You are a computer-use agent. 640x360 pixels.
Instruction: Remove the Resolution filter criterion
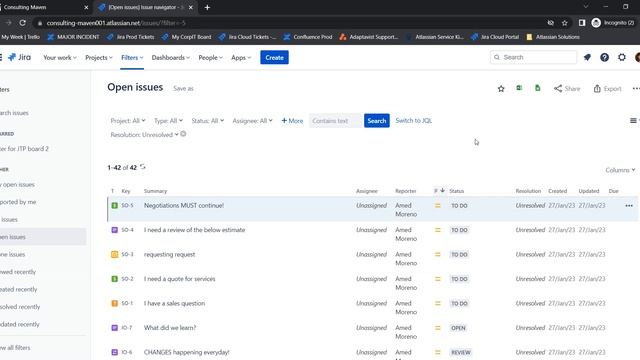(x=183, y=134)
